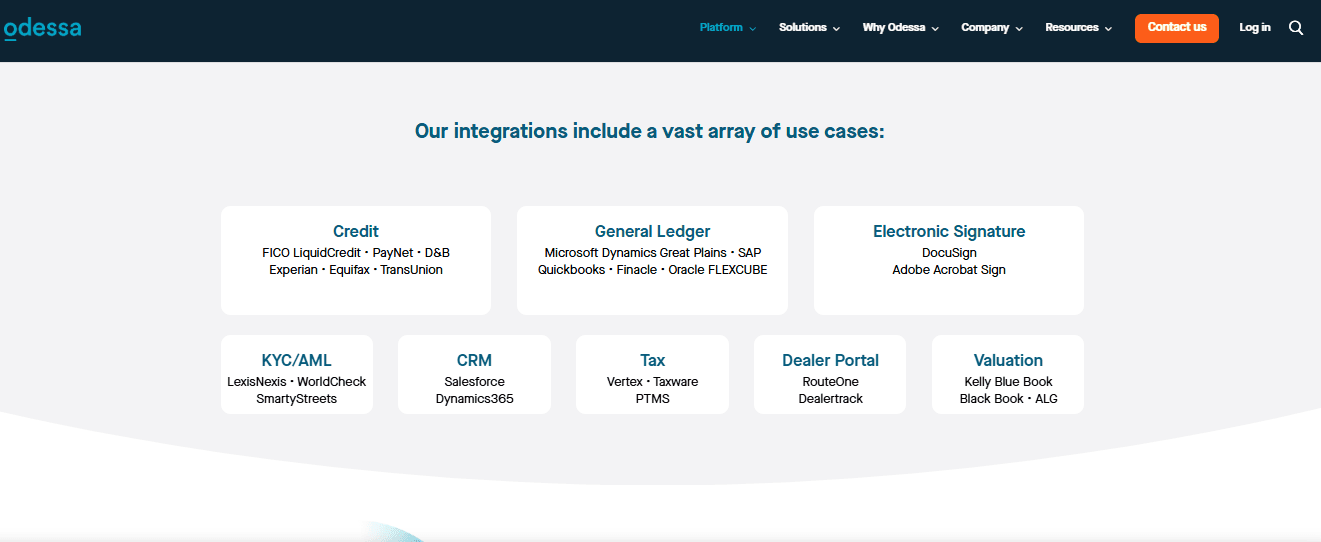Select the General Ledger heading
The width and height of the screenshot is (1321, 542).
652,231
